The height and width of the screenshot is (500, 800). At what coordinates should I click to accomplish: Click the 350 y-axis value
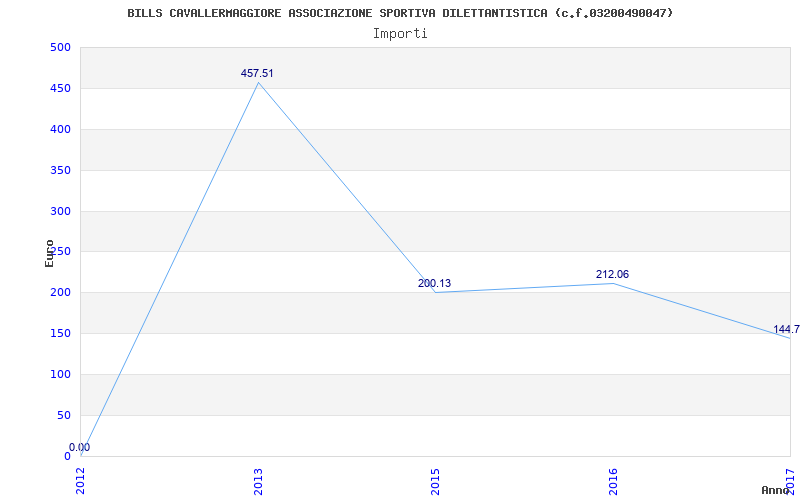coord(60,170)
